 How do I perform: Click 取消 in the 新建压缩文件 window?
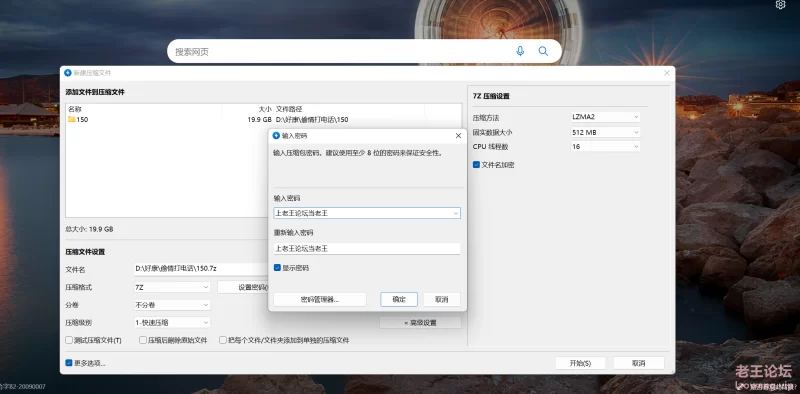(x=639, y=363)
